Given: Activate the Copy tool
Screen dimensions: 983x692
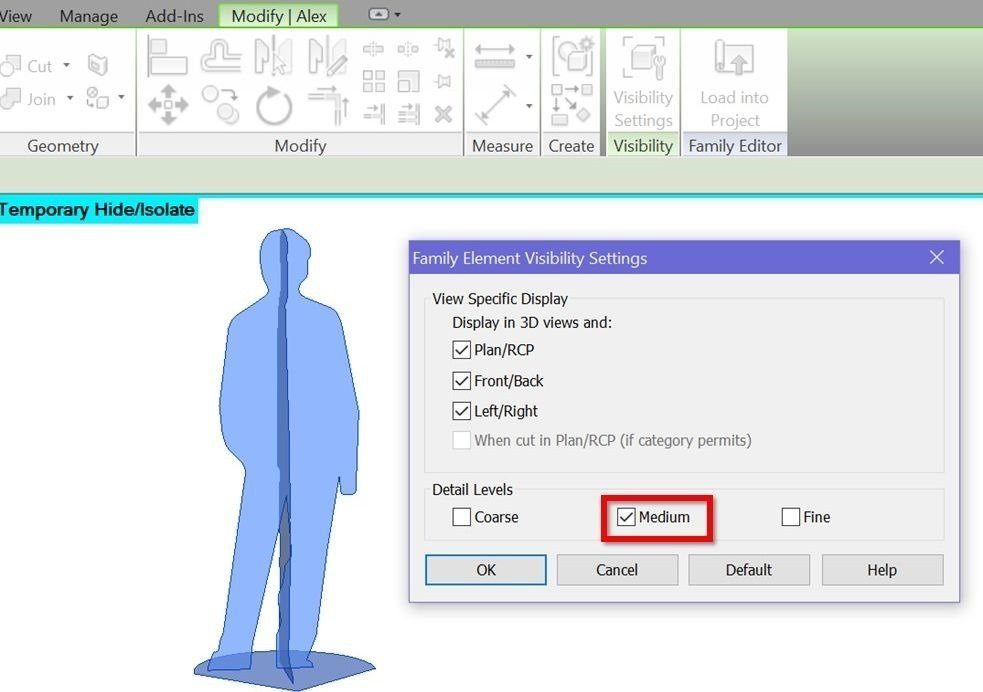Looking at the screenshot, I should click(x=221, y=105).
